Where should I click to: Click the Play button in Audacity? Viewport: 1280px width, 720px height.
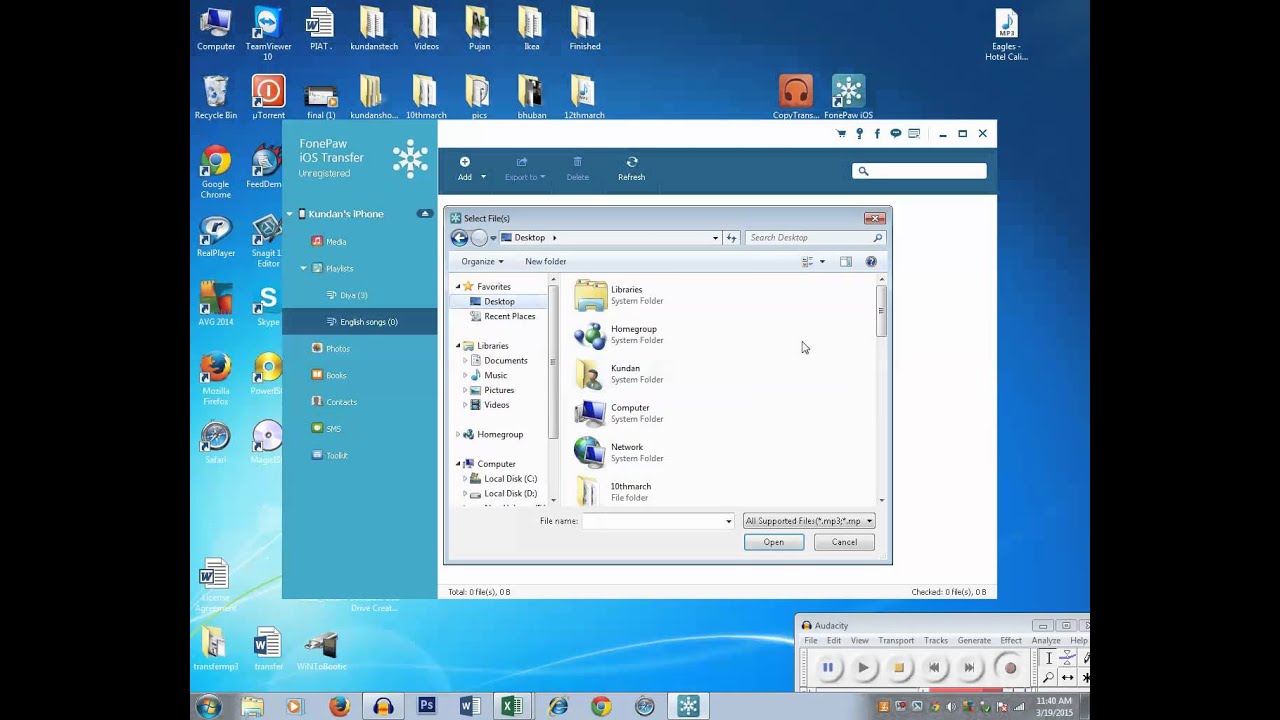click(863, 668)
